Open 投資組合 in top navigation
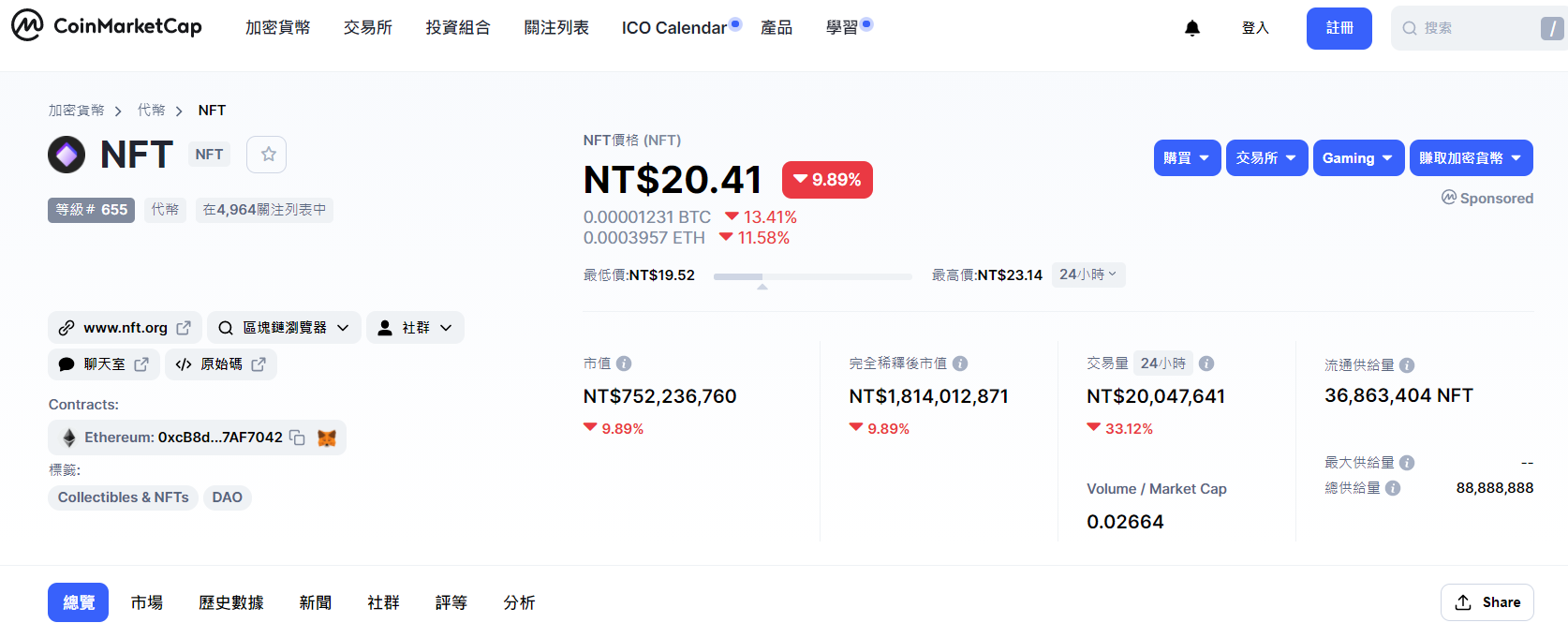 pos(458,28)
